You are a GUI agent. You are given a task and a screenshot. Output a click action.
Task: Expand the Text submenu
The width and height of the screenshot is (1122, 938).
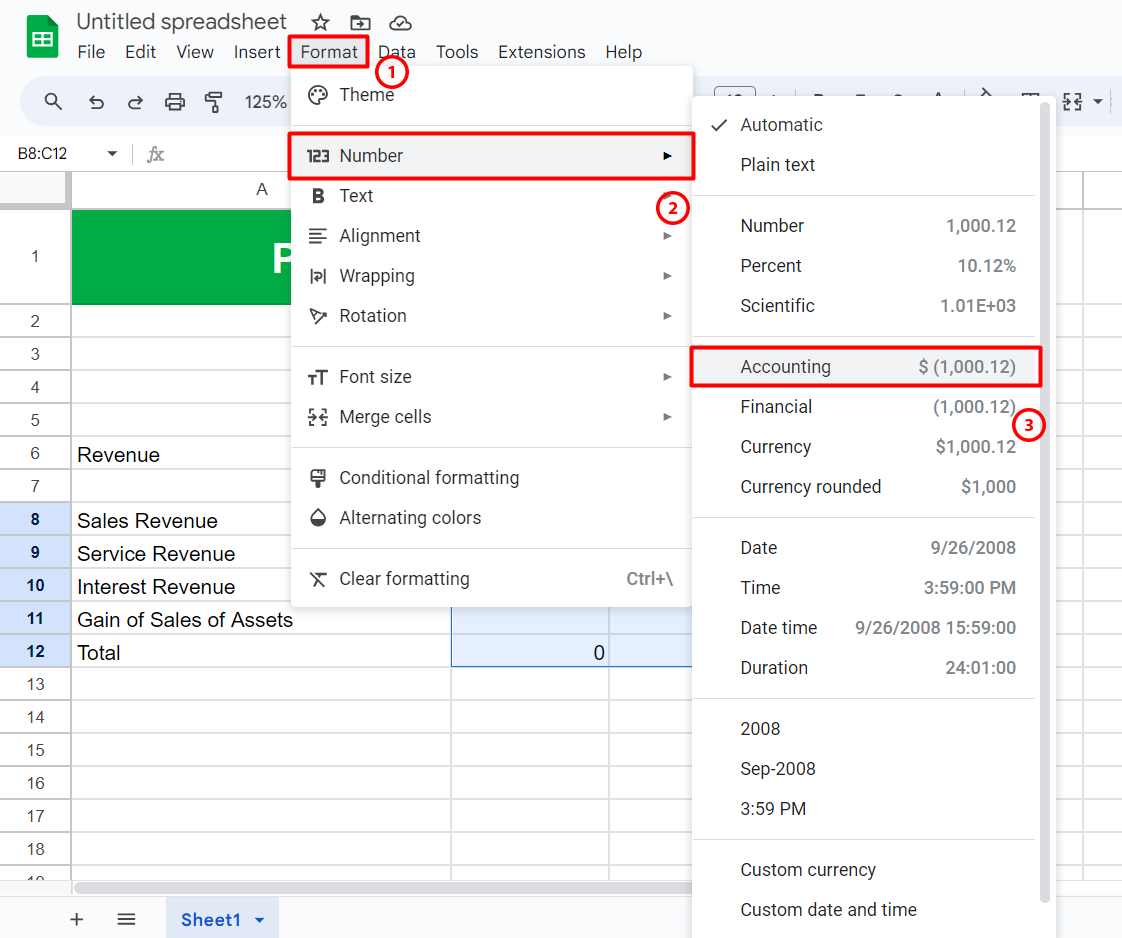492,196
